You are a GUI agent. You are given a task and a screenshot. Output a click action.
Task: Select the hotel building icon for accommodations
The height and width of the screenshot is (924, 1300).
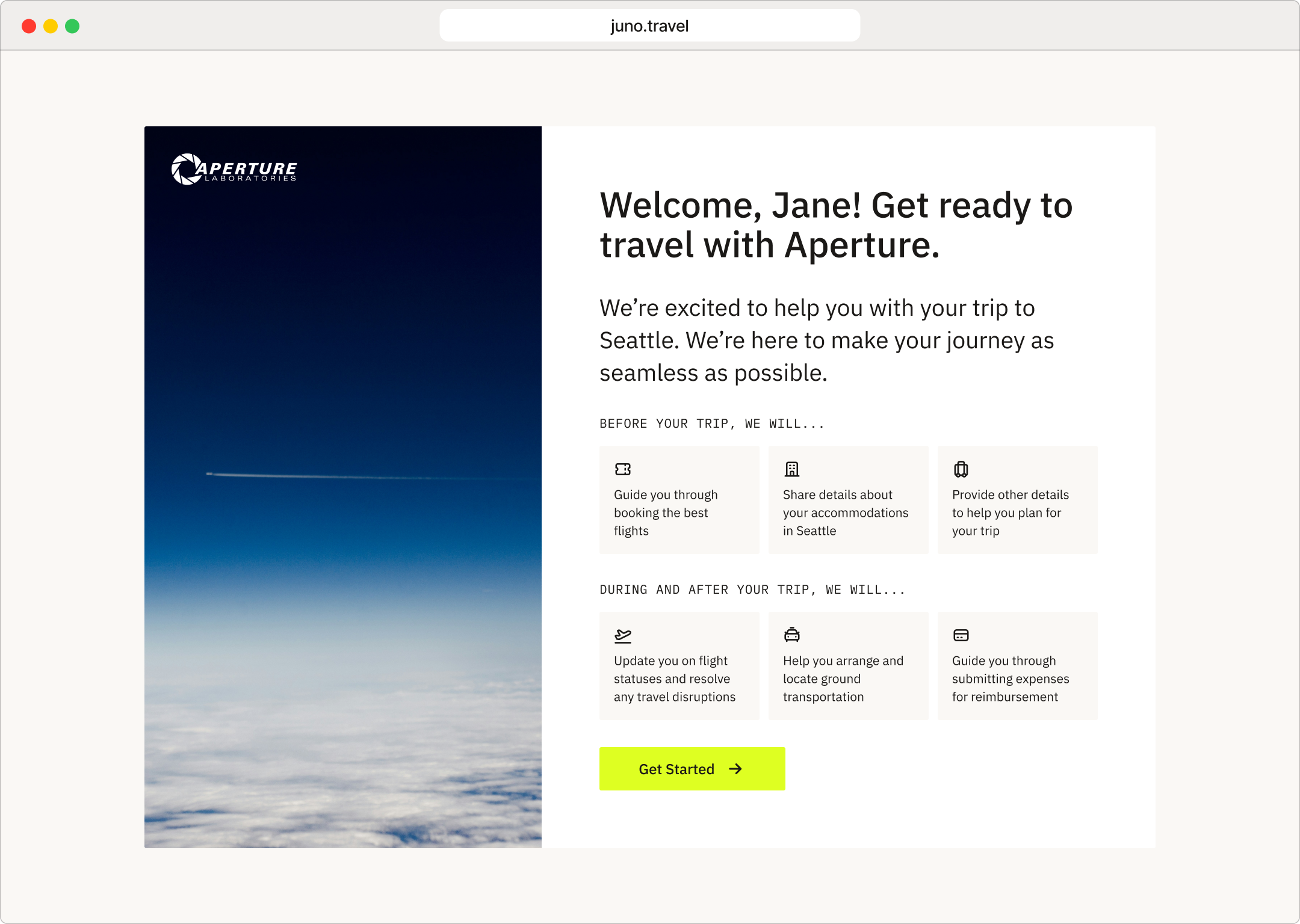coord(793,469)
